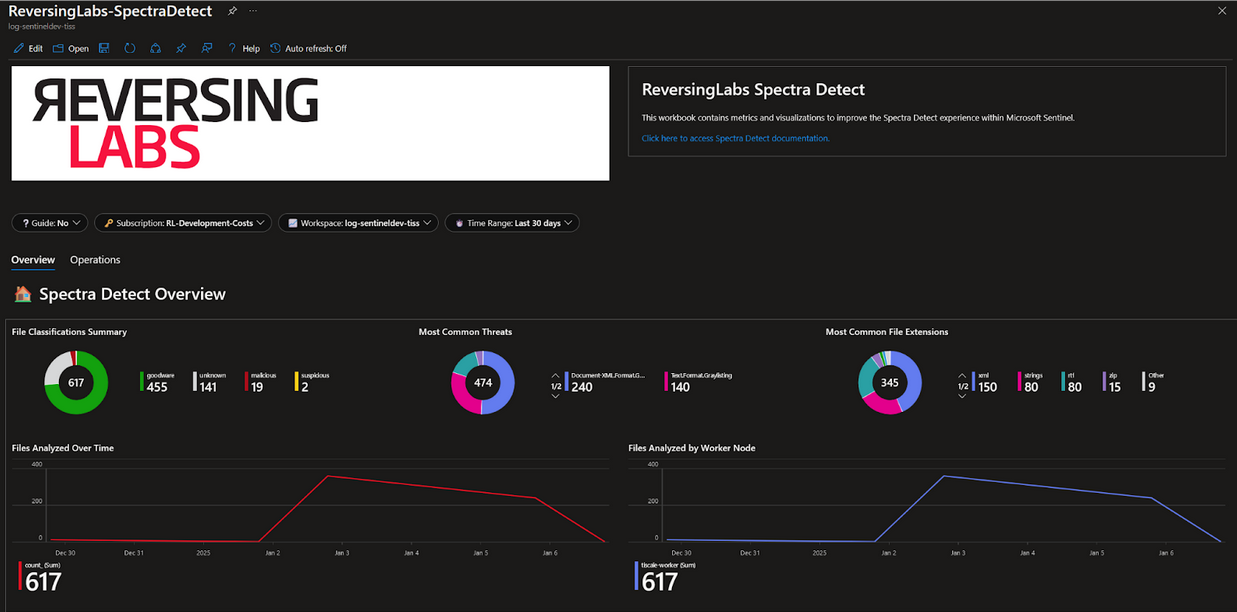Screen dimensions: 1237x612
Task: Switch to the Overview tab
Action: coord(33,260)
